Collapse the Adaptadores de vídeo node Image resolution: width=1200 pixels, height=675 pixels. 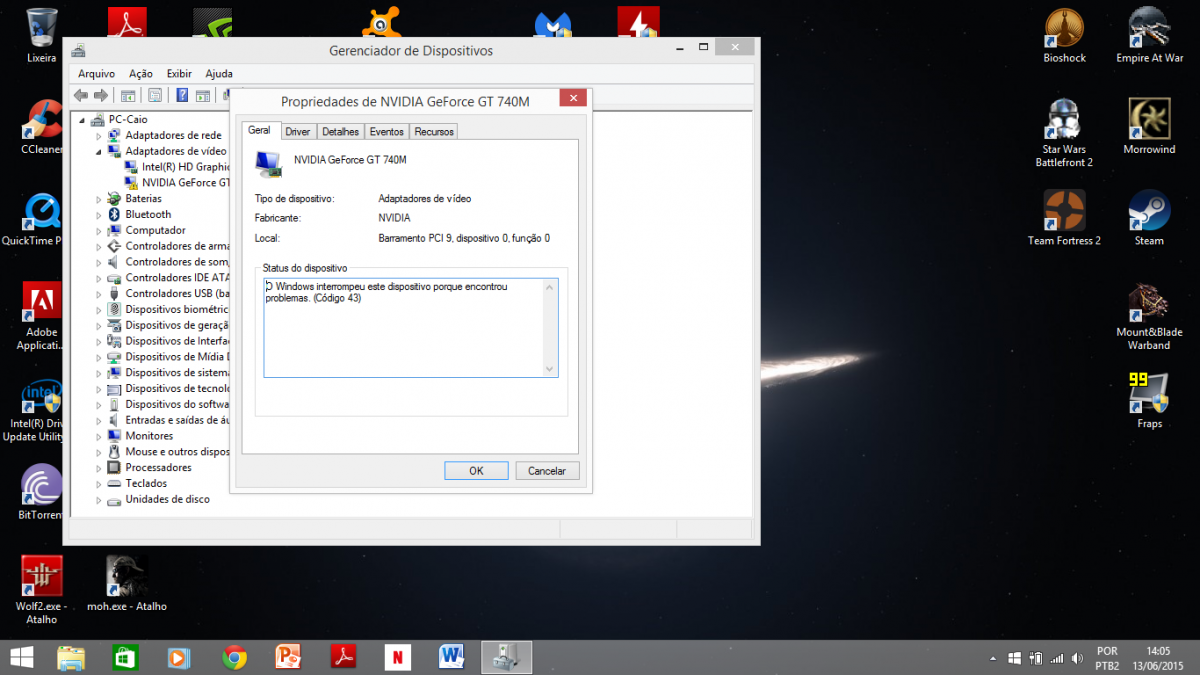click(x=99, y=151)
